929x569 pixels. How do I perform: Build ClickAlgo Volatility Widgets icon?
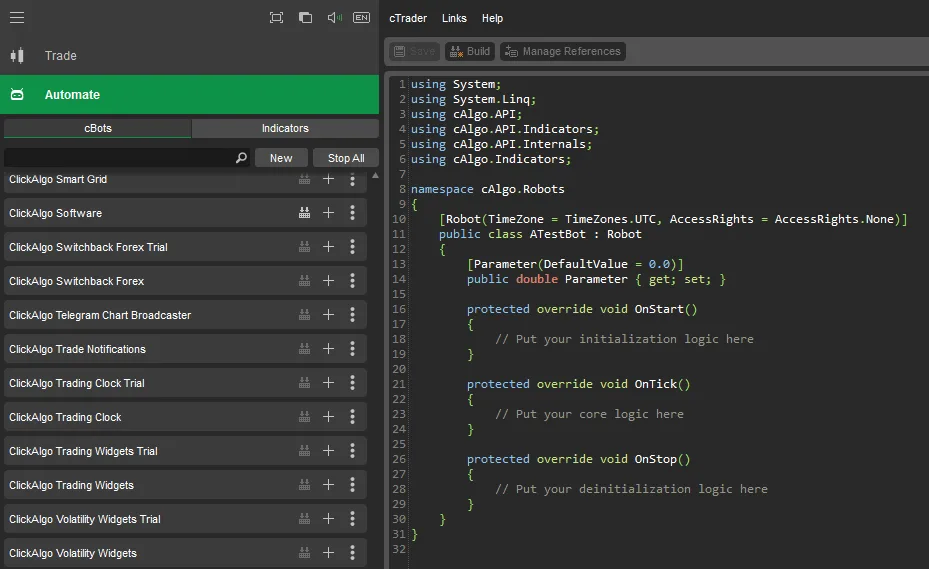[305, 553]
